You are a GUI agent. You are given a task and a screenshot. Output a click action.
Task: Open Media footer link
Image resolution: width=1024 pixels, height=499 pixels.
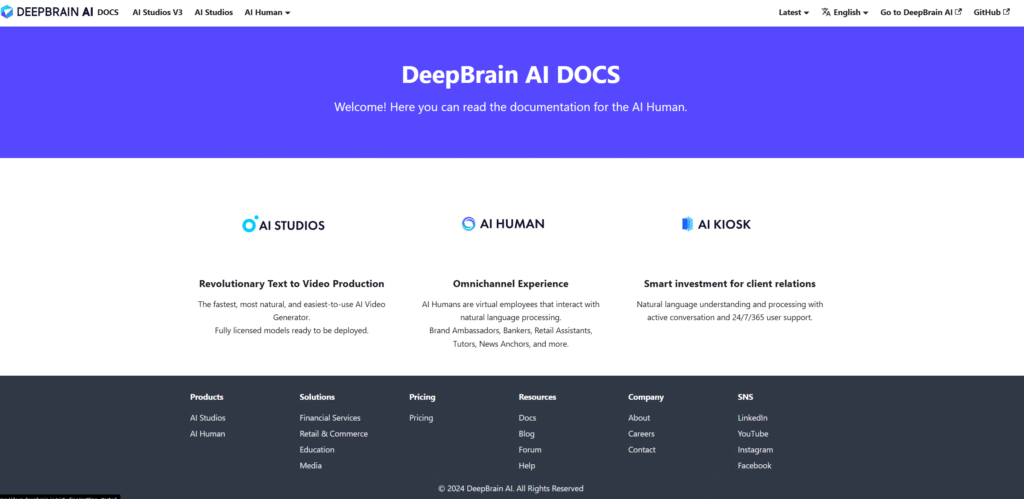(x=311, y=466)
